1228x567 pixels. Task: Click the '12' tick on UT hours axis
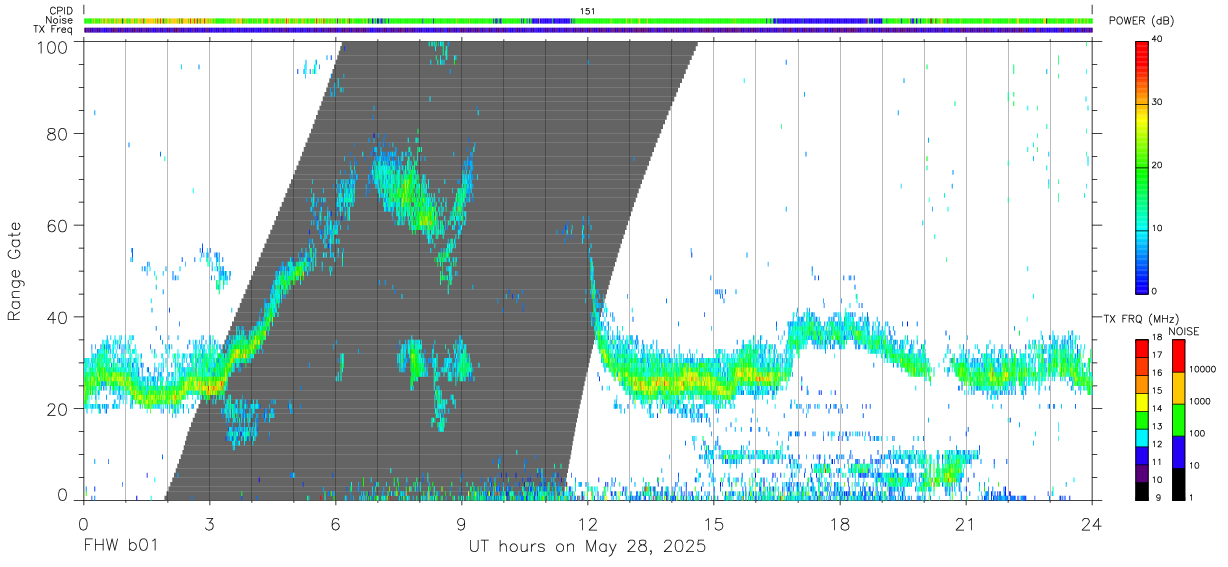point(588,523)
